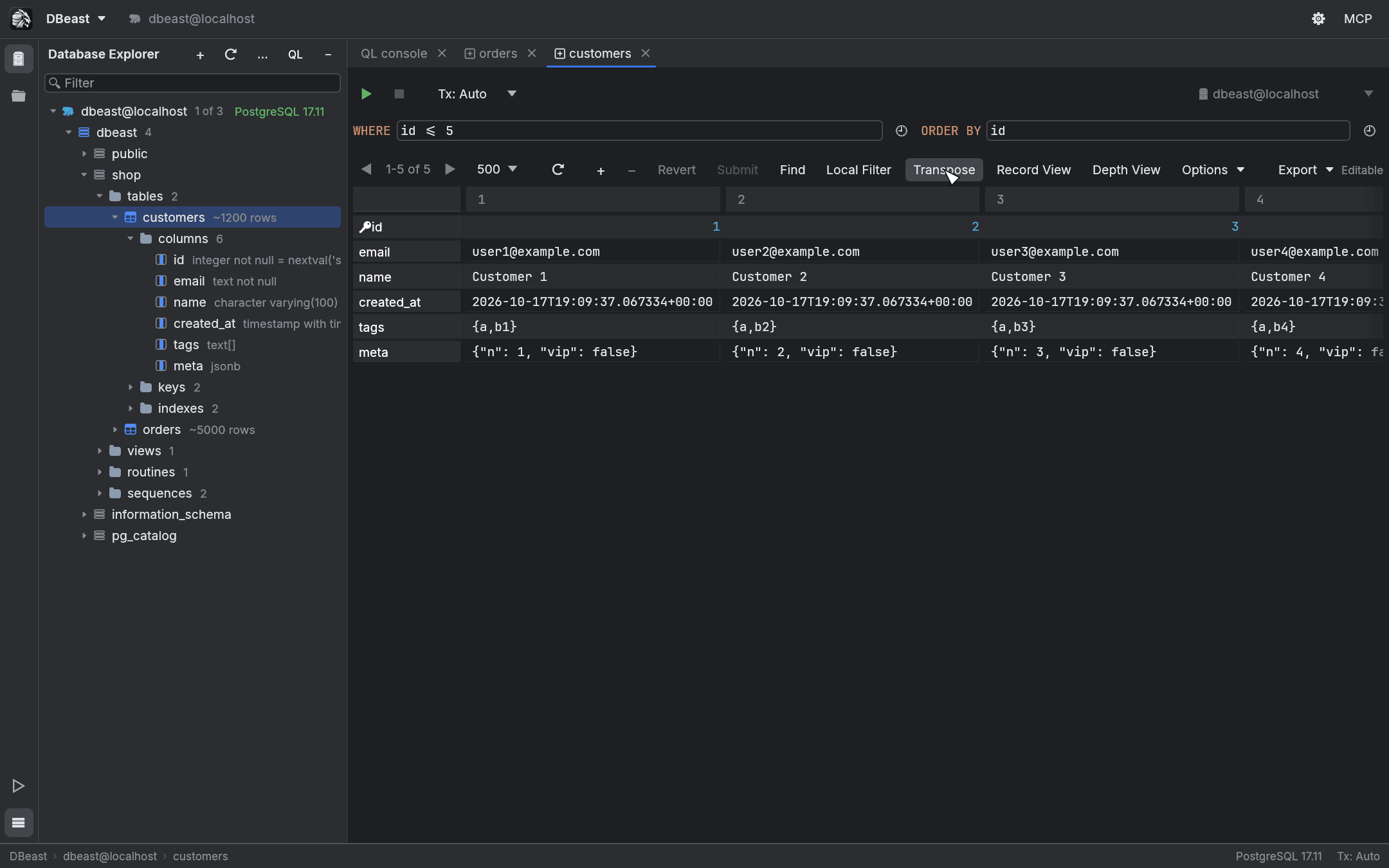Open the 500 page size dropdown
Image resolution: width=1389 pixels, height=868 pixels.
tap(496, 169)
